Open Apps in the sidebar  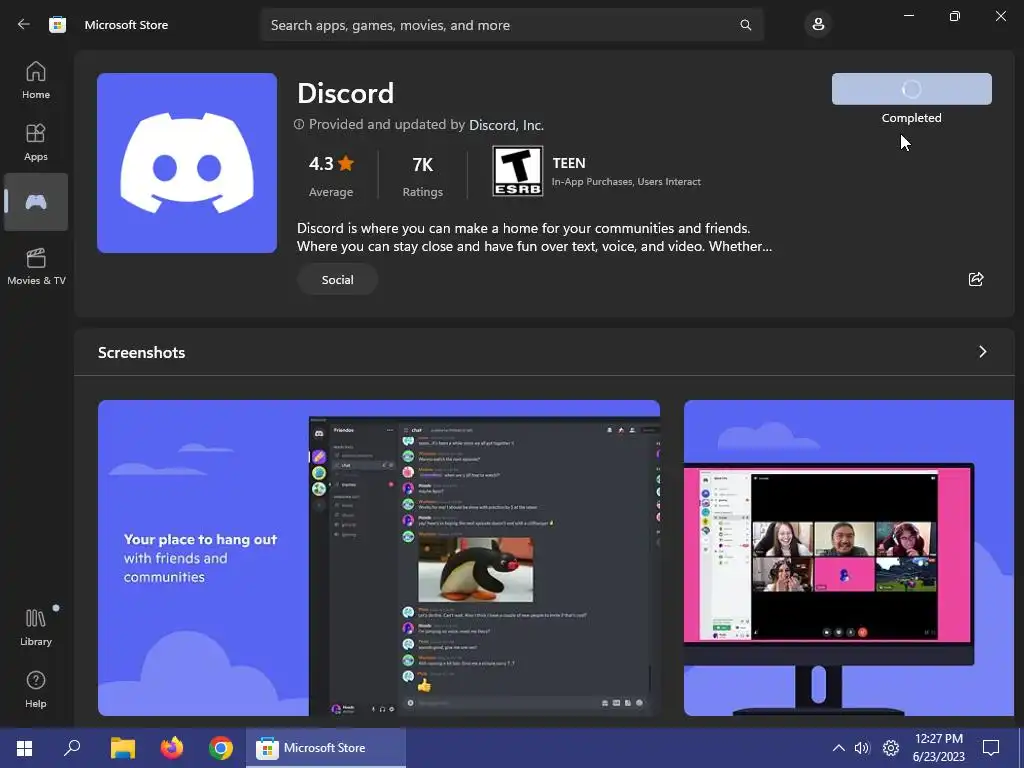[x=36, y=142]
